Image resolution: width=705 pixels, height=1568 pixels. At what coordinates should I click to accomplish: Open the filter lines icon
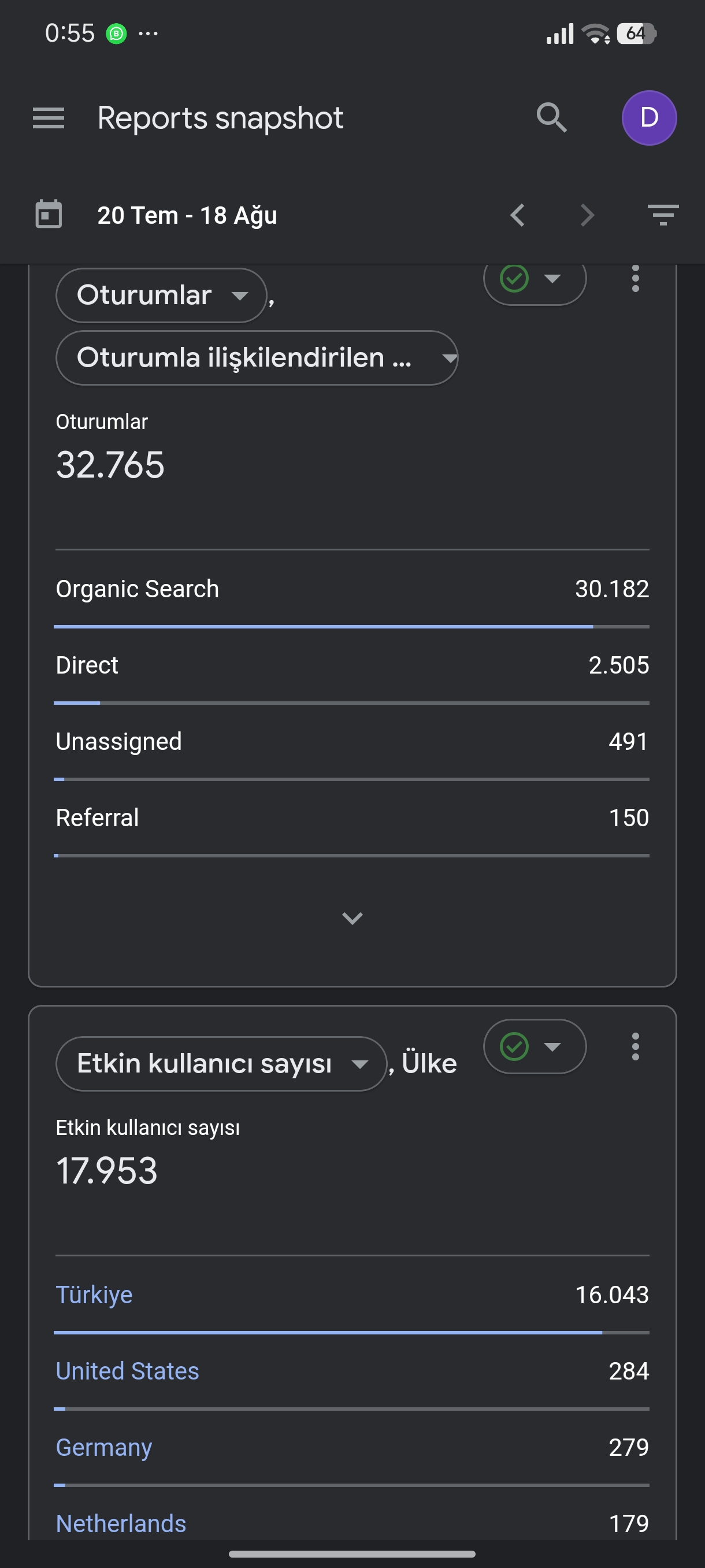[x=663, y=215]
